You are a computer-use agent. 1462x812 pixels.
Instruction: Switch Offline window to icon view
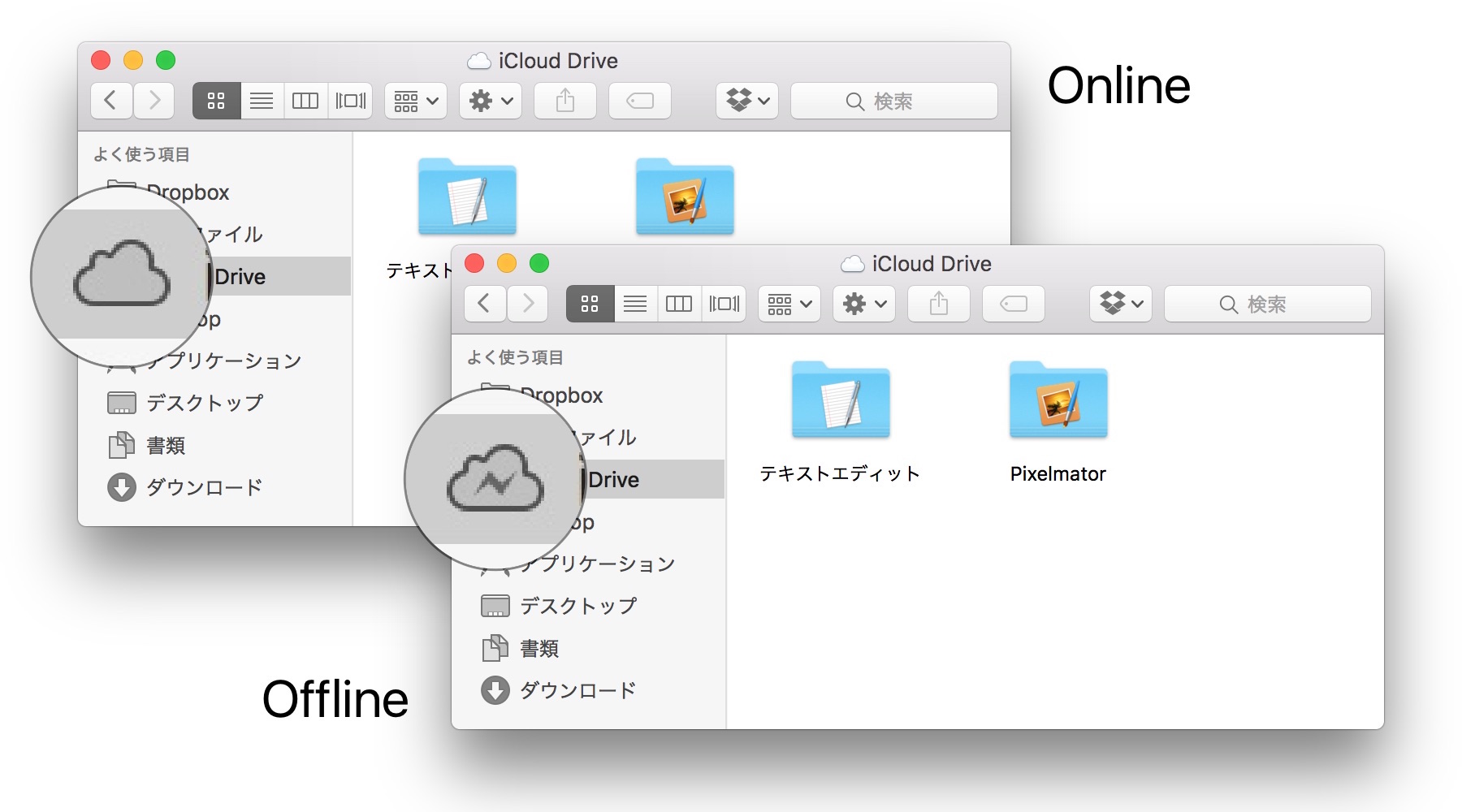pos(590,304)
